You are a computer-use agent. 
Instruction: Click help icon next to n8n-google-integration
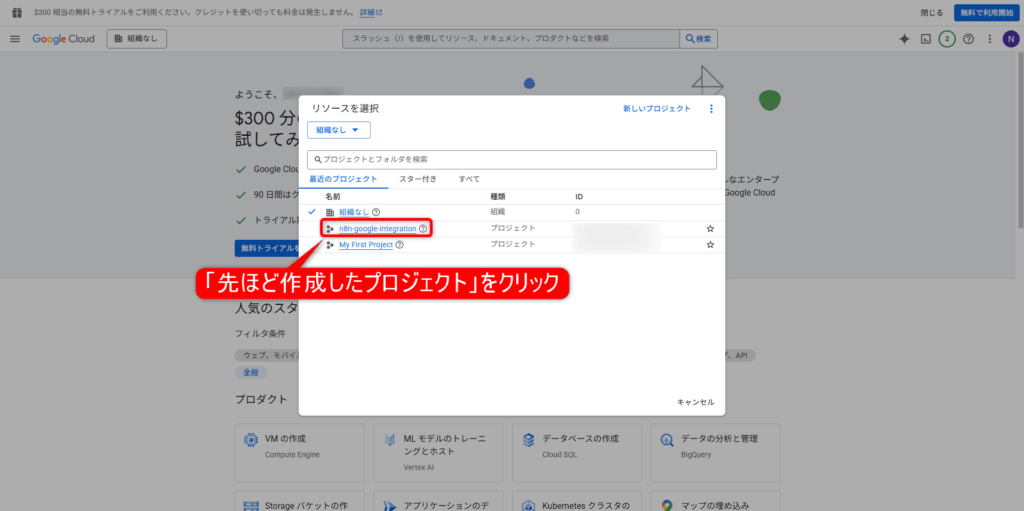pos(423,229)
